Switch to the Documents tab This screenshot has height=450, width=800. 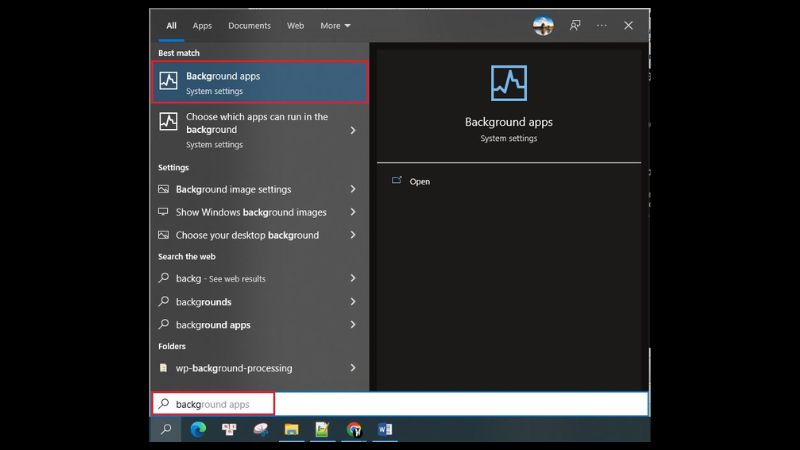[x=249, y=25]
